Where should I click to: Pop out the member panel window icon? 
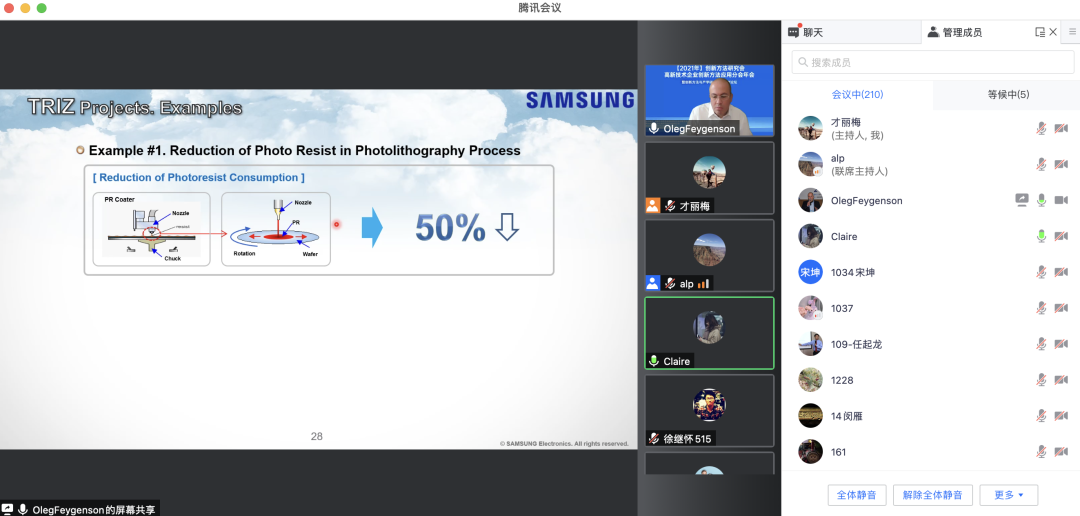1040,32
